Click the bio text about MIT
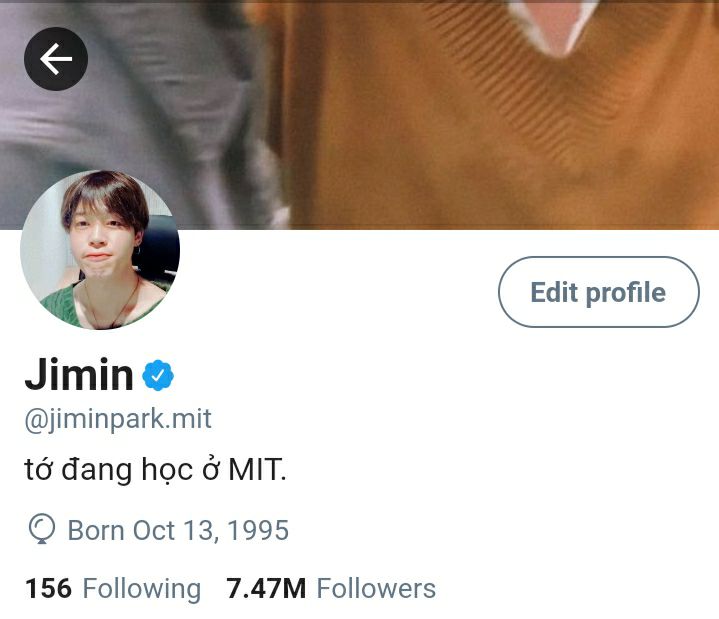Viewport: 719px width, 619px height. tap(155, 470)
